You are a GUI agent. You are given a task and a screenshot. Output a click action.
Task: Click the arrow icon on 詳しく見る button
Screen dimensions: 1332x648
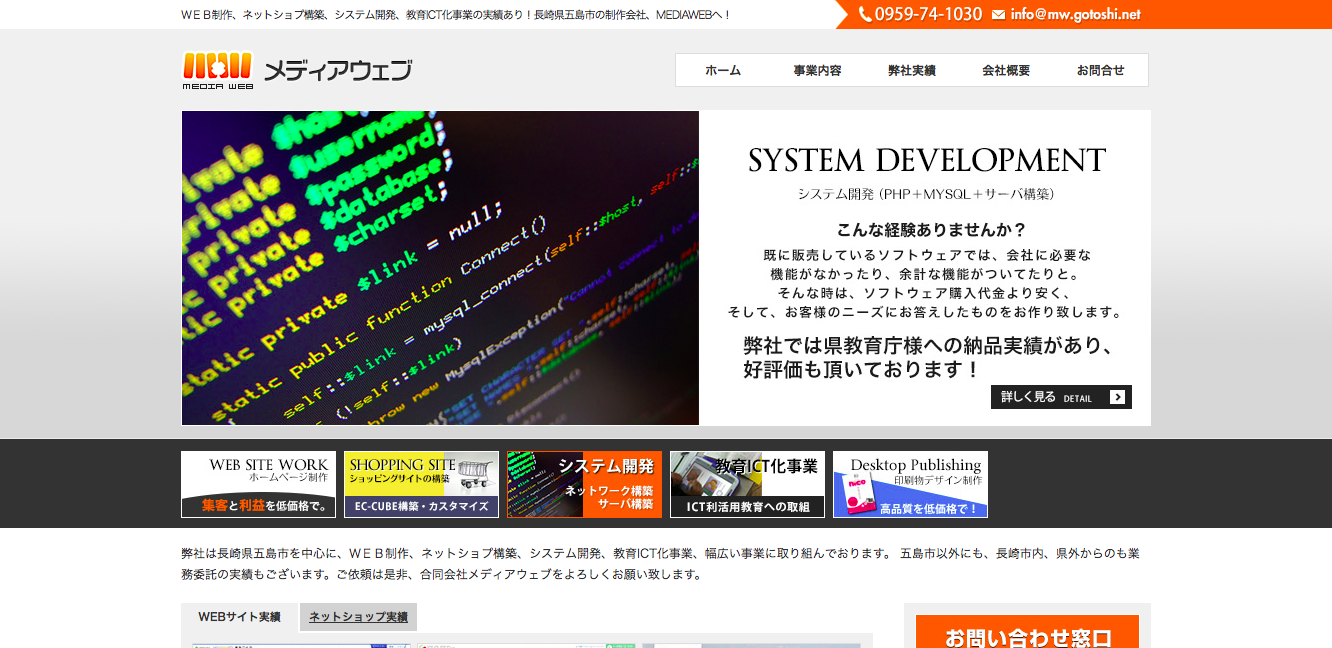(1117, 397)
